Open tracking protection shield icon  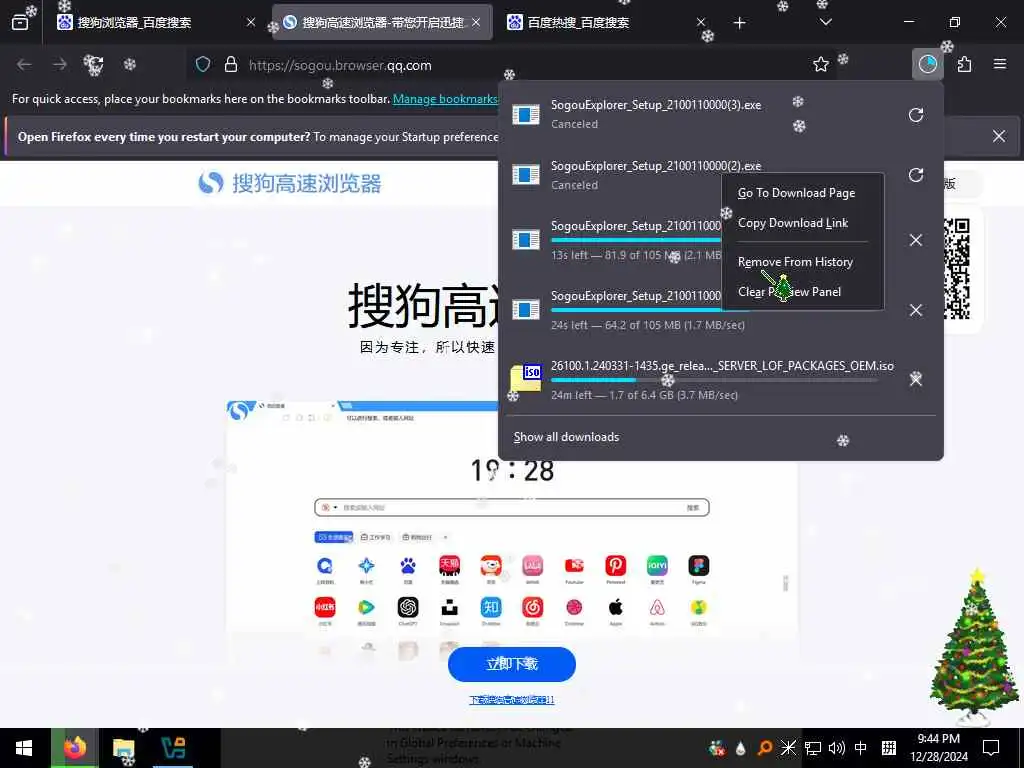pos(203,65)
